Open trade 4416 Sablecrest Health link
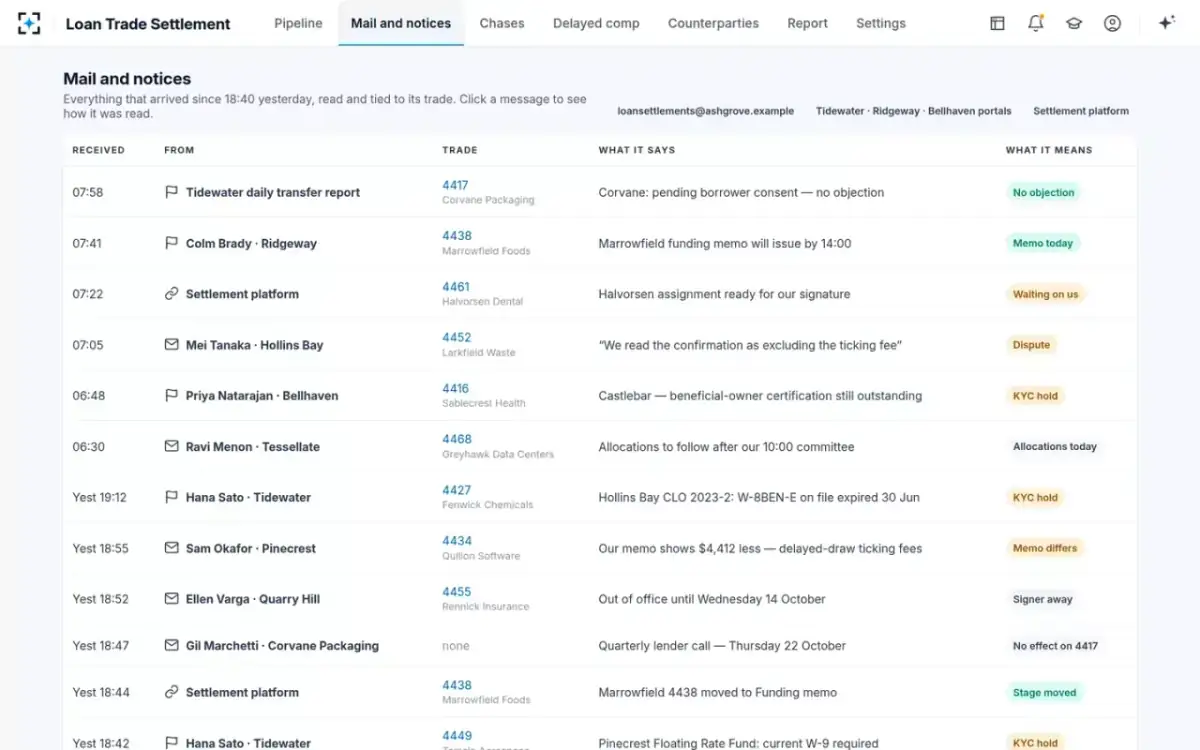 [456, 389]
